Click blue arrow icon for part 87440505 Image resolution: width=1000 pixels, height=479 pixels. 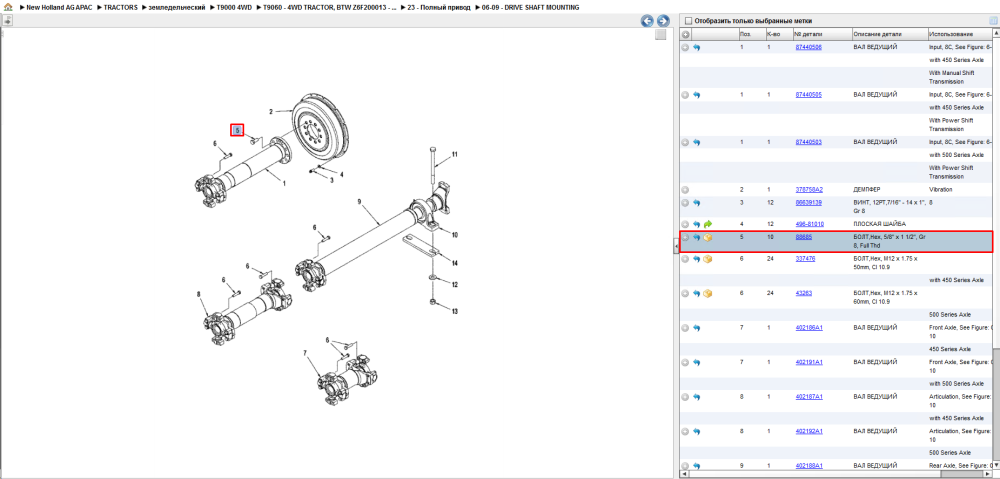click(696, 95)
